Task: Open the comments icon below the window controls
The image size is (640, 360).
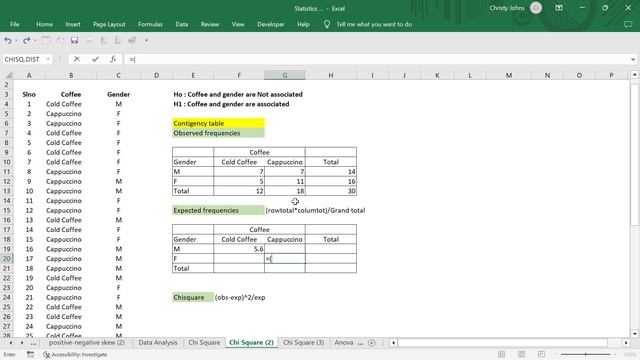Action: click(628, 24)
